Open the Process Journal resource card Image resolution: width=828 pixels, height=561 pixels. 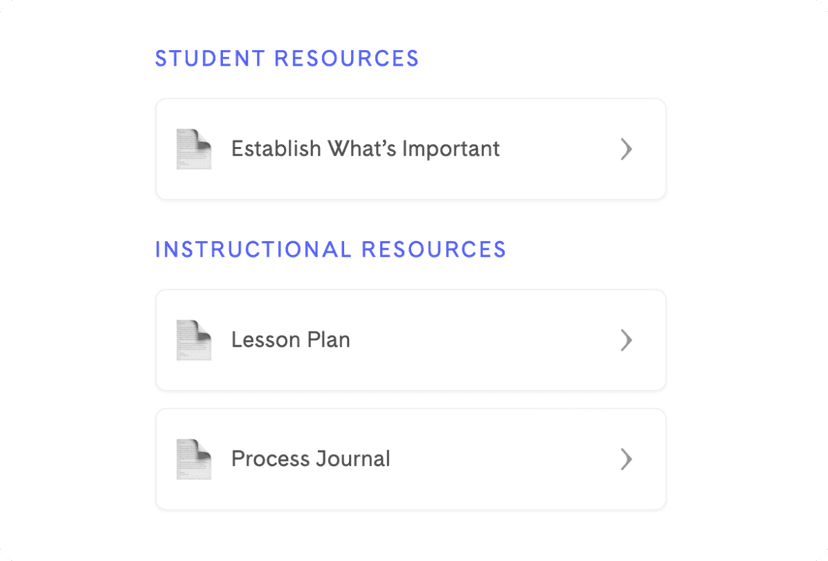tap(411, 459)
